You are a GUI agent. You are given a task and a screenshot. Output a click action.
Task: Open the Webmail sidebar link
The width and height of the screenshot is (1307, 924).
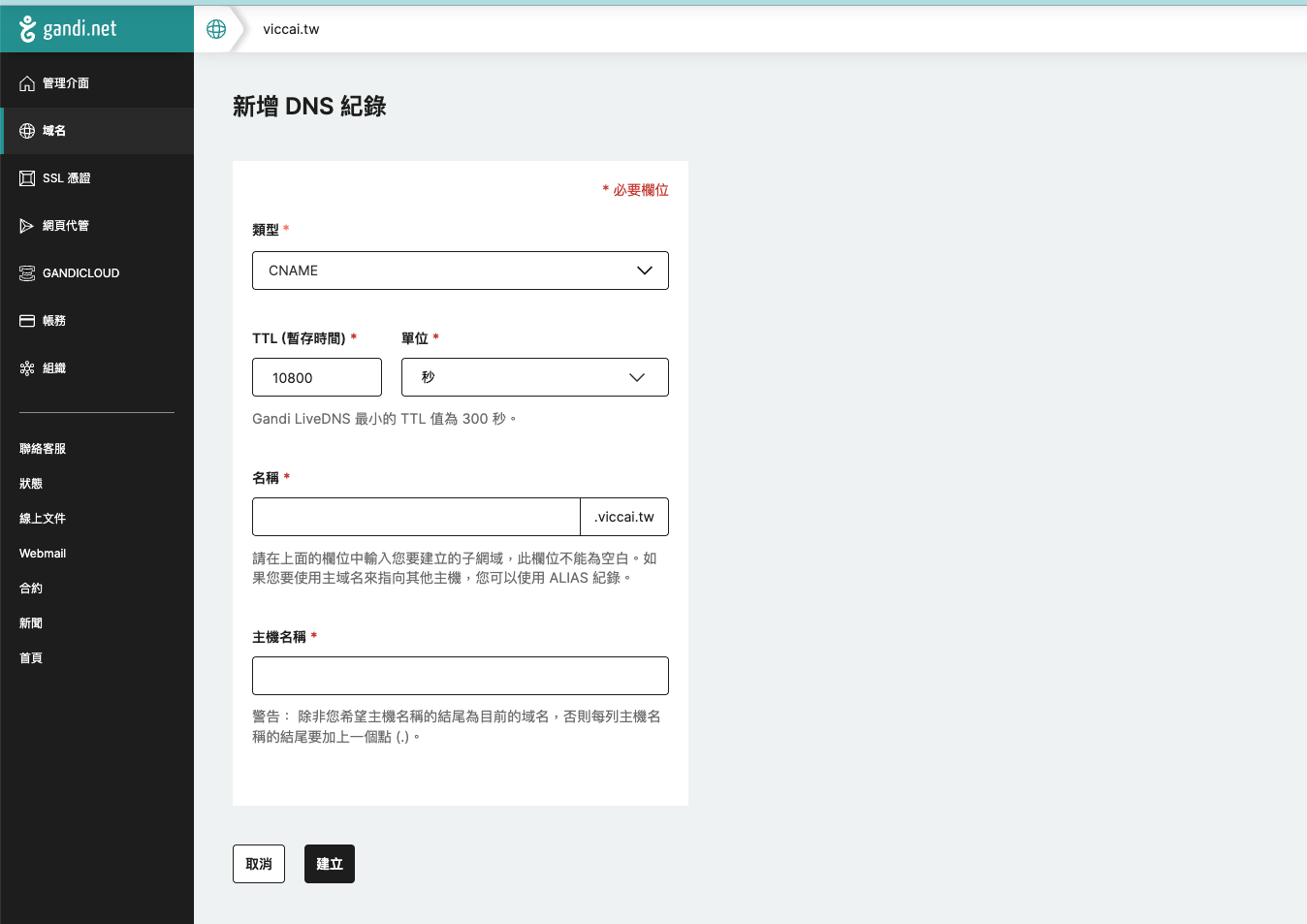click(x=43, y=554)
